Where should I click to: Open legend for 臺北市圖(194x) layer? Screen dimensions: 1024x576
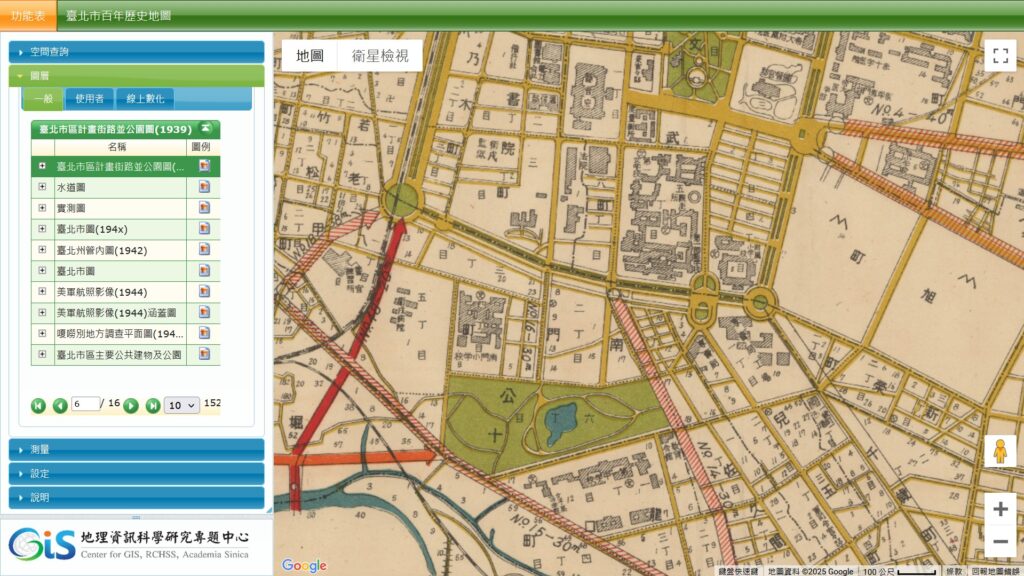[204, 229]
